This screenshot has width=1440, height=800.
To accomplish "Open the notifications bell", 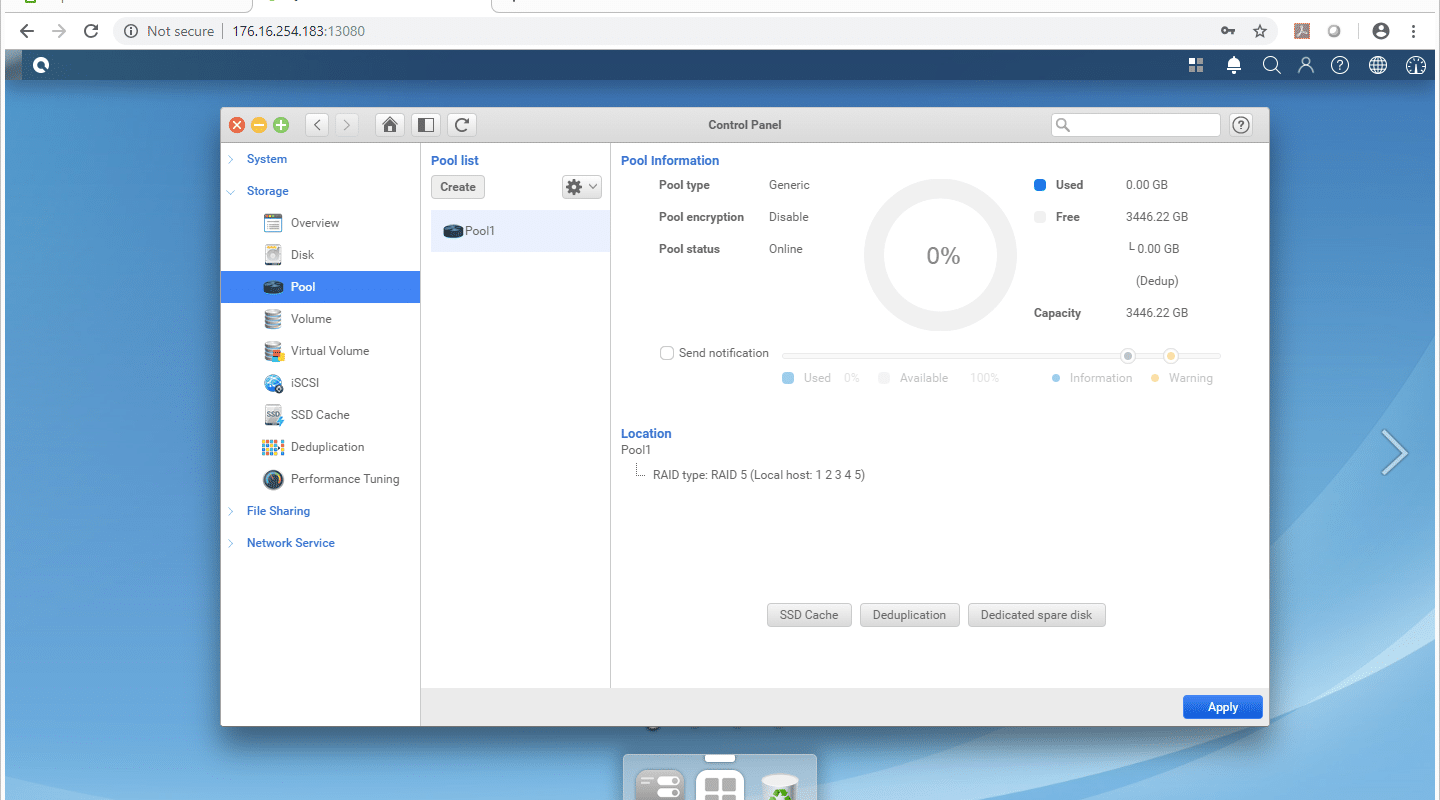I will coord(1234,65).
